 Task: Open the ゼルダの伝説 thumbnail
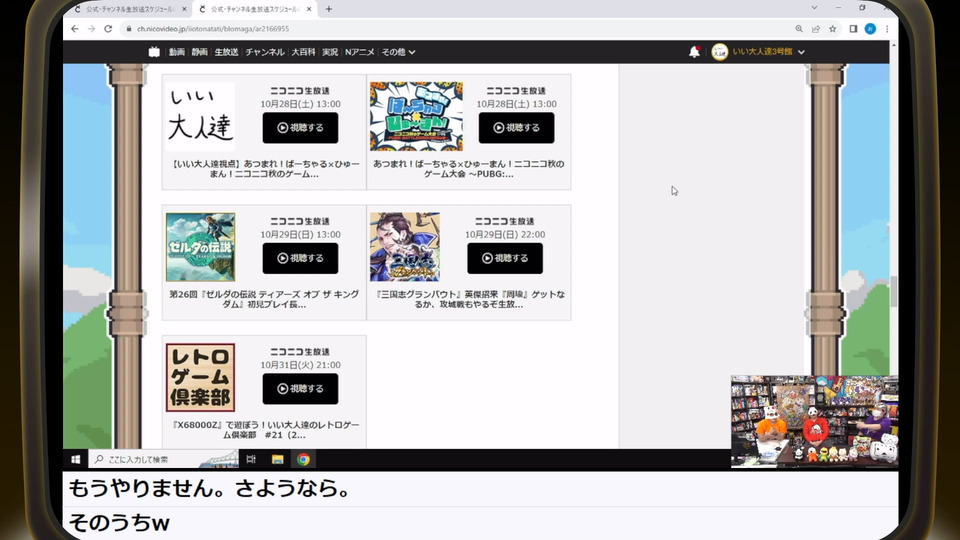tap(200, 247)
